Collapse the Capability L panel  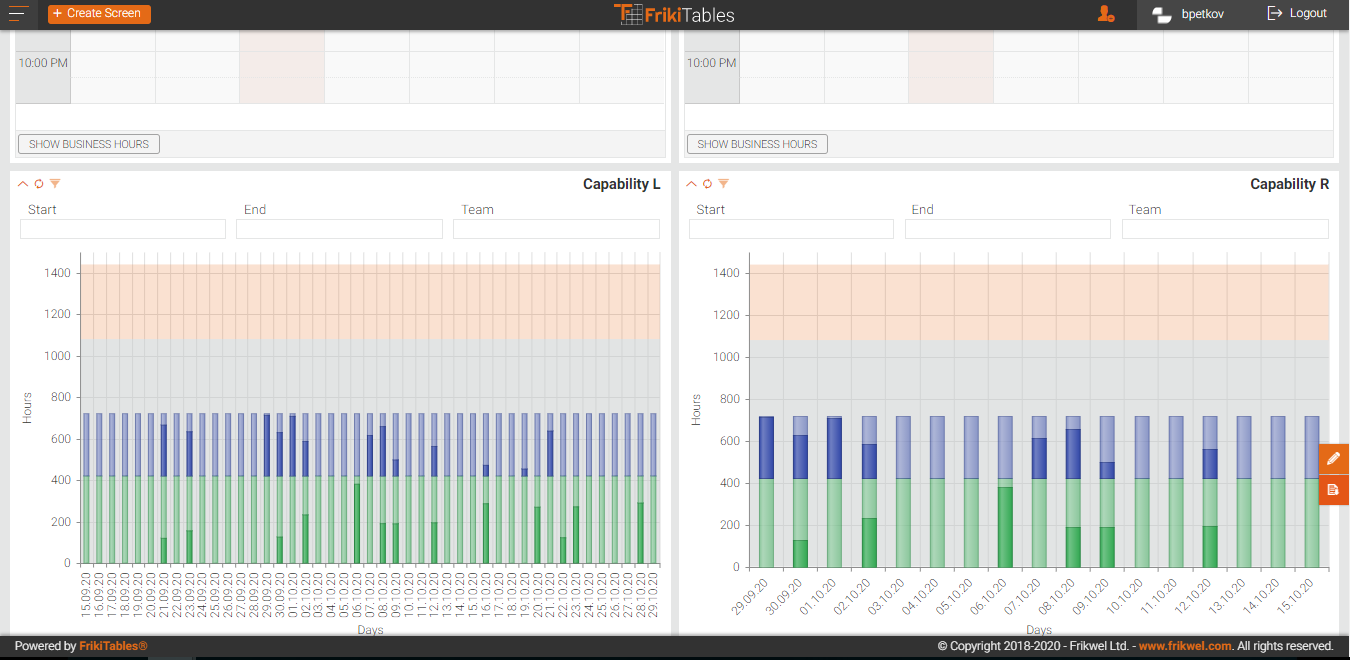[24, 184]
